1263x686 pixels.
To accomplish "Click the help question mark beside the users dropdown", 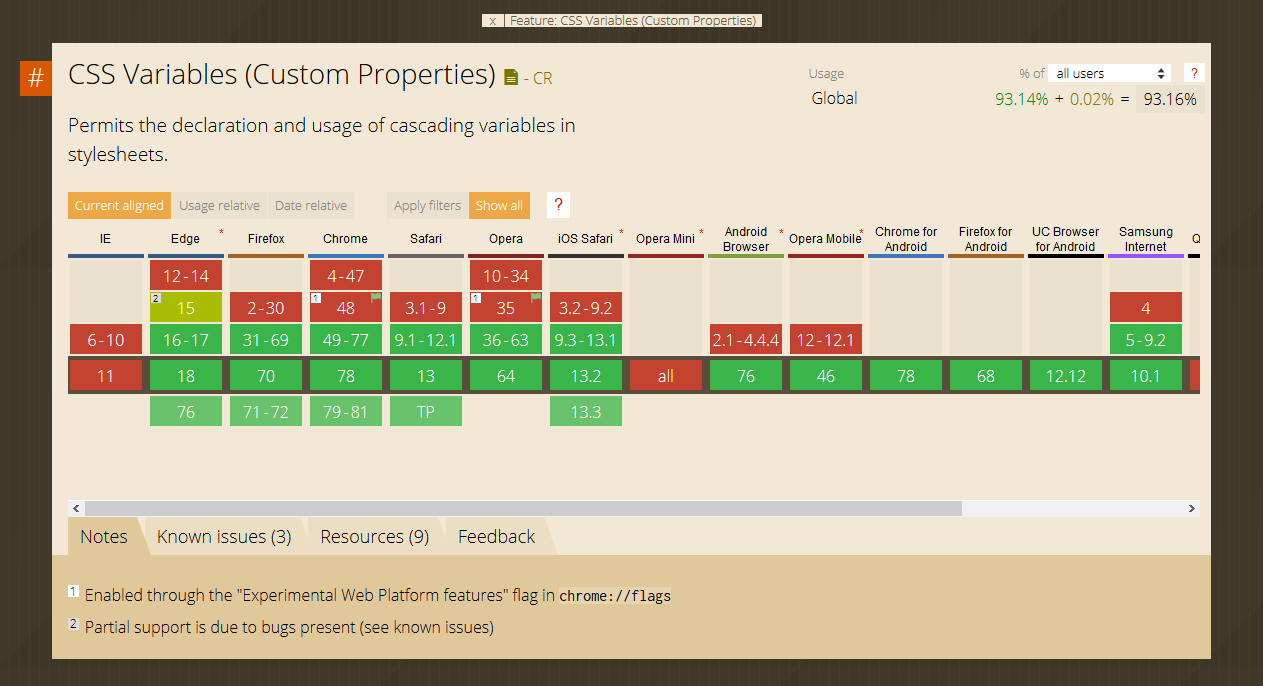I will point(1193,72).
